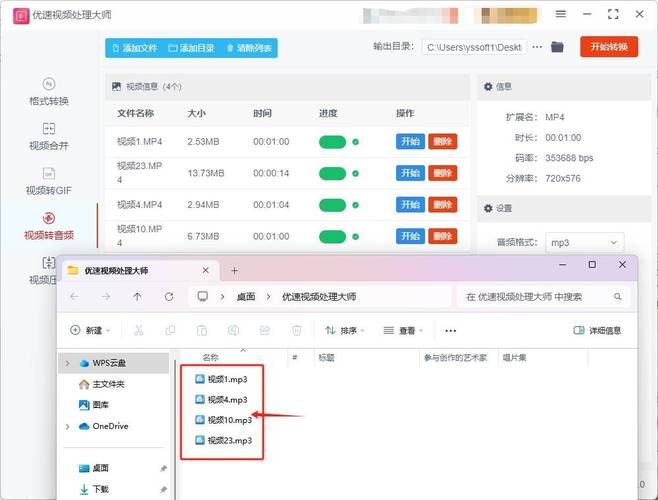Viewport: 658px width, 500px height.
Task: Delete the 视频10.MP4 row
Action: coord(442,236)
